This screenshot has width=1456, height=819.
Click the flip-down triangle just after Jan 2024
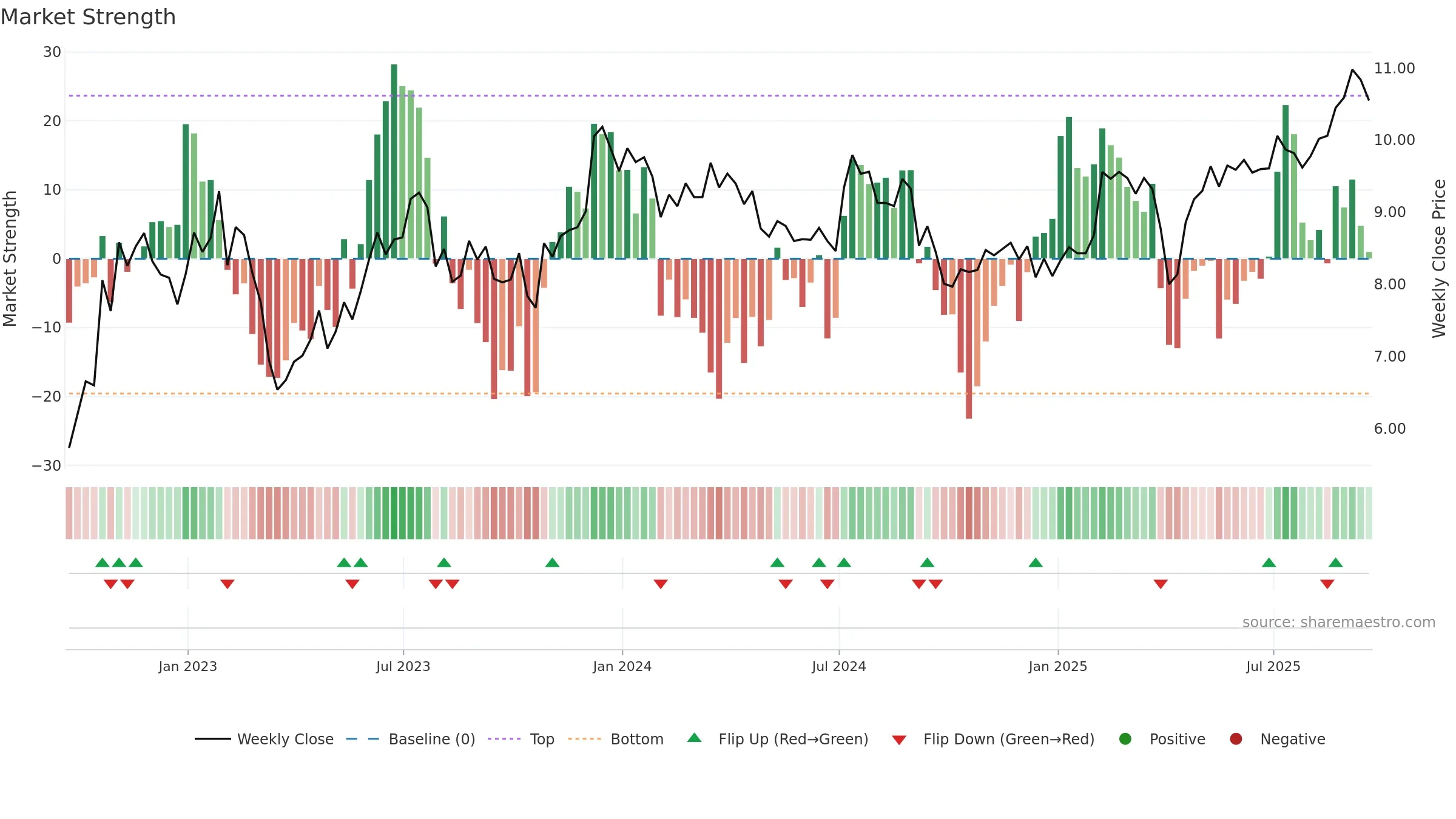[x=661, y=584]
